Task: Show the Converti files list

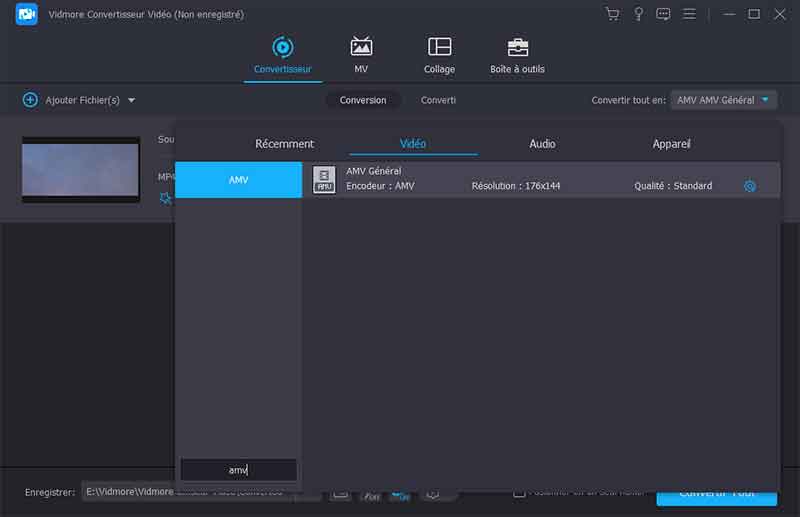Action: coord(438,100)
